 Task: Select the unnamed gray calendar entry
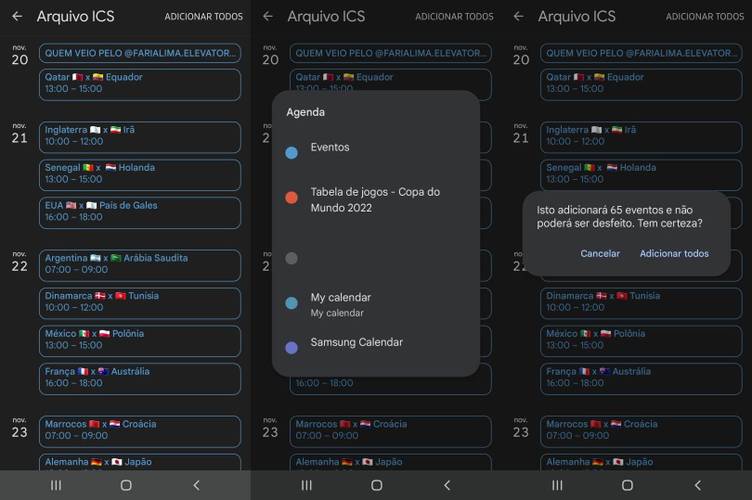376,258
